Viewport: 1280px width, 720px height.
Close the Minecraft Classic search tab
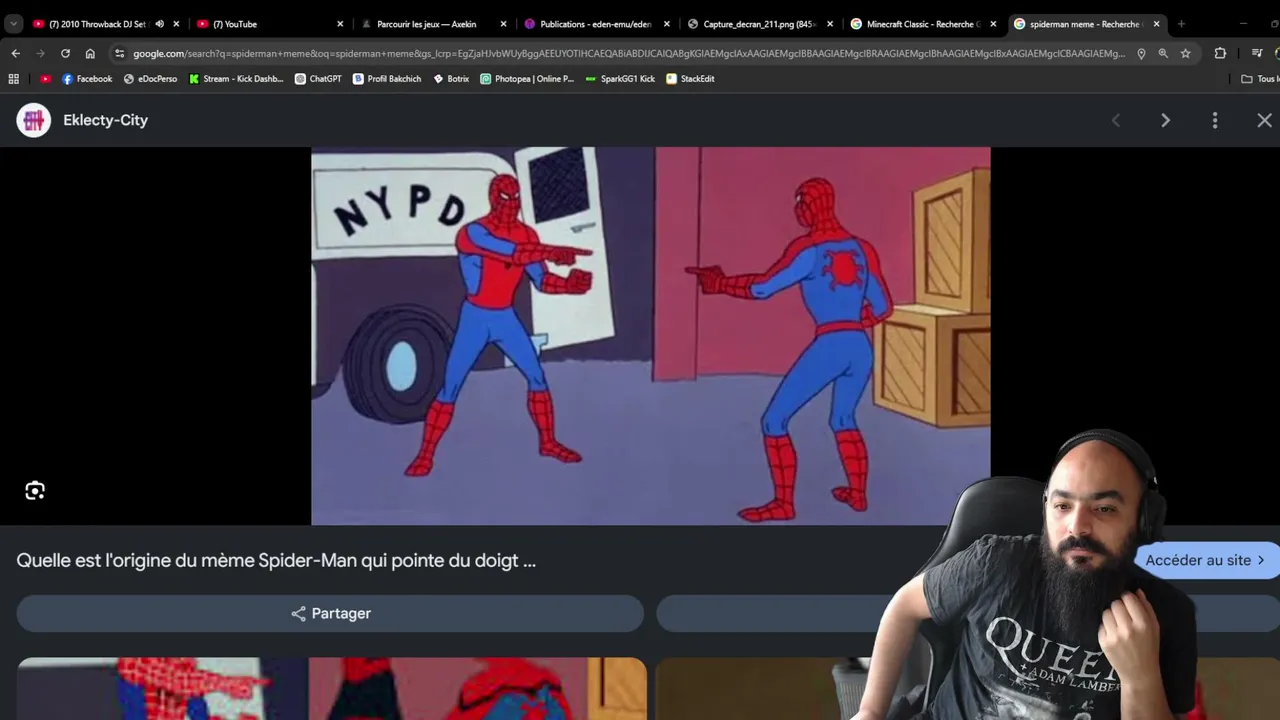coord(993,24)
